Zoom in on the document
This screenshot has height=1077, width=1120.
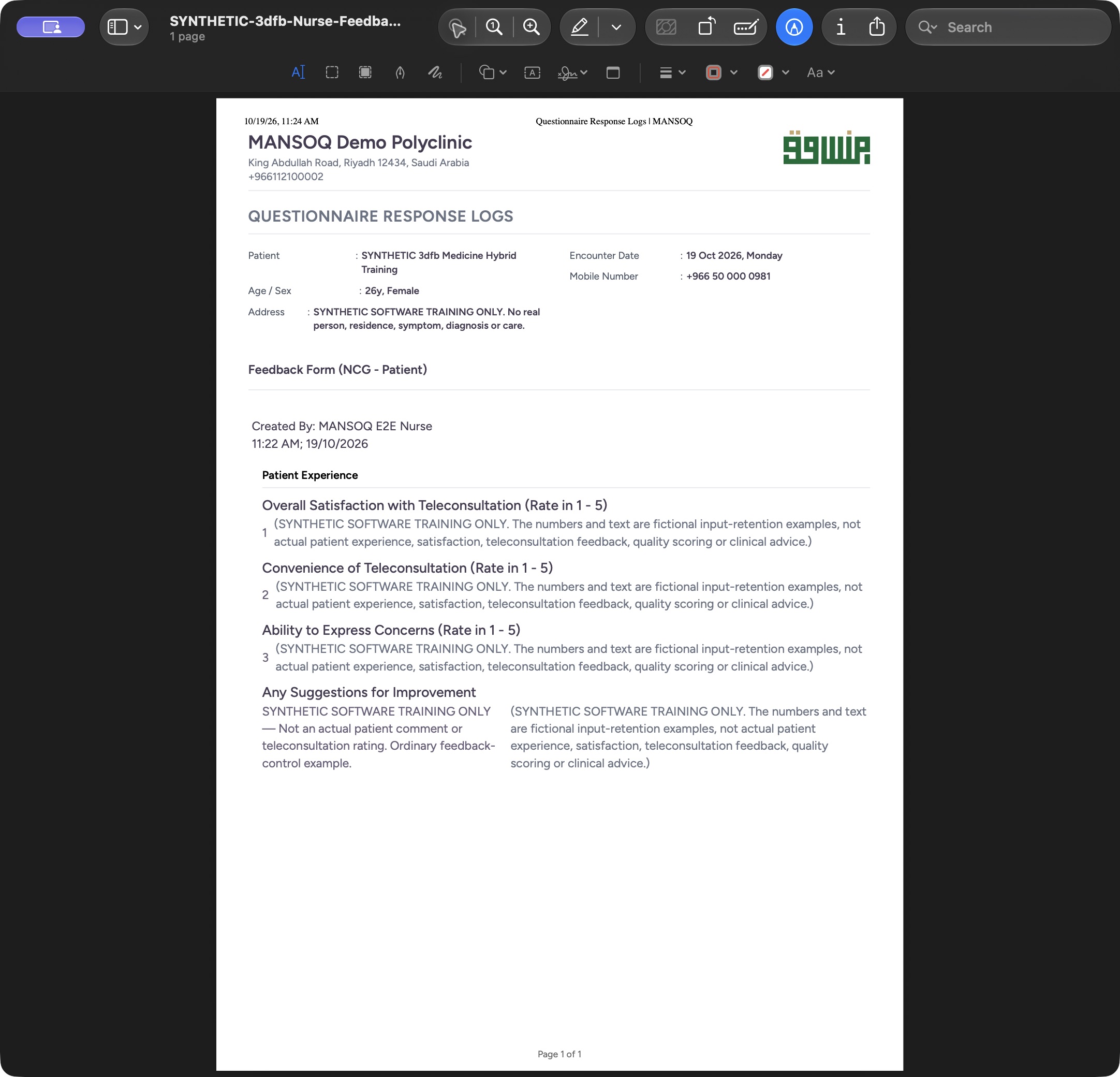(532, 27)
